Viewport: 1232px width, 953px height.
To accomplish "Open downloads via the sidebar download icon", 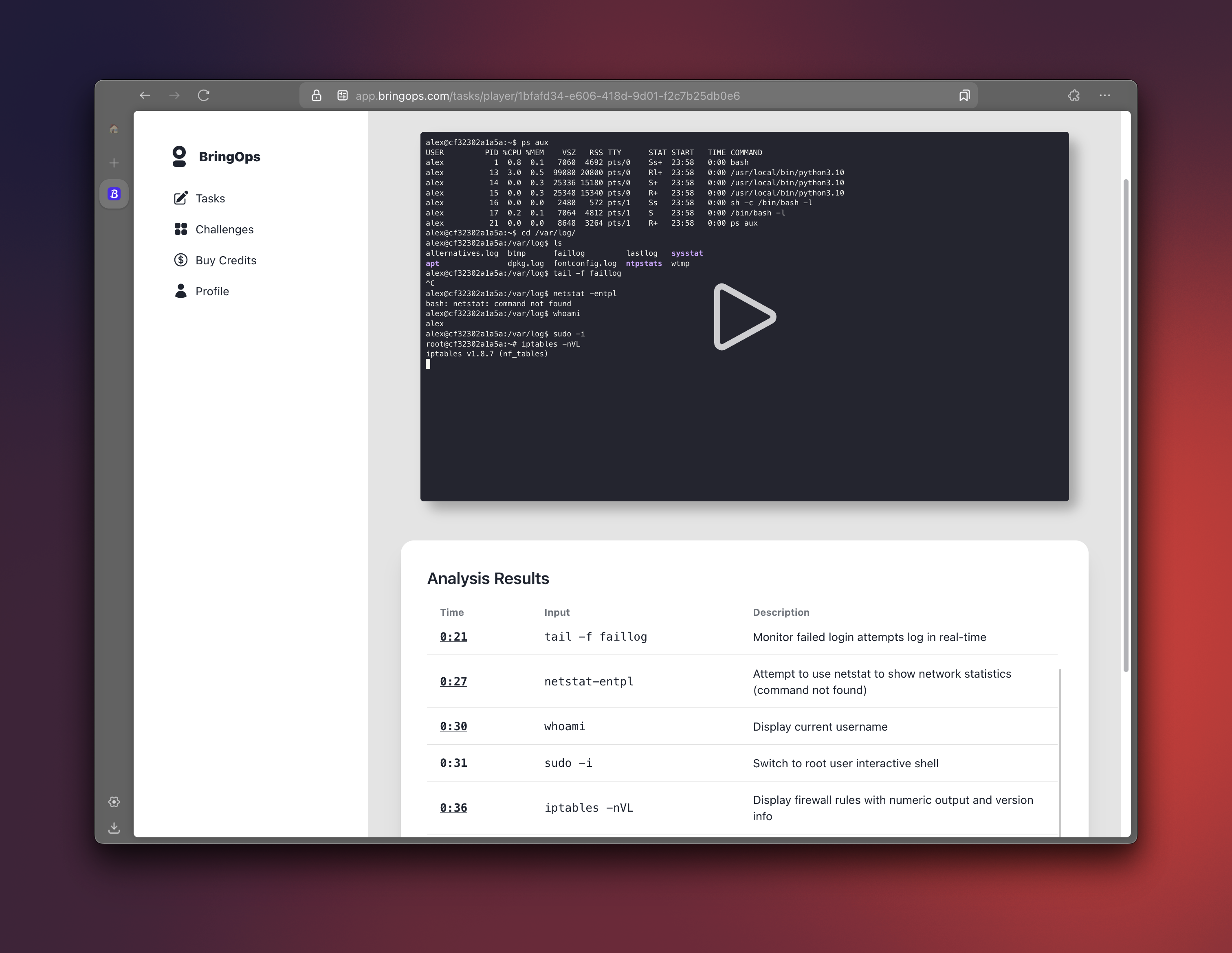I will coord(114,828).
